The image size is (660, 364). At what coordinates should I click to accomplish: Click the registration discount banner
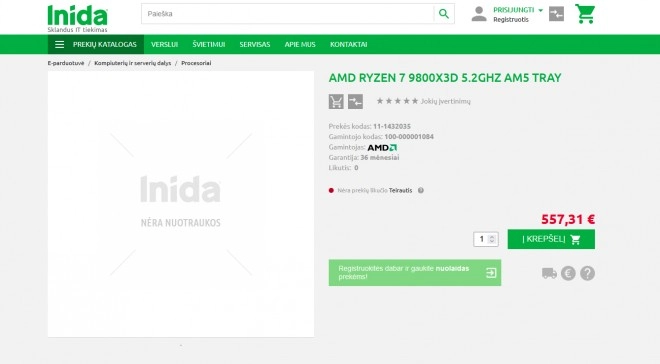tap(415, 273)
